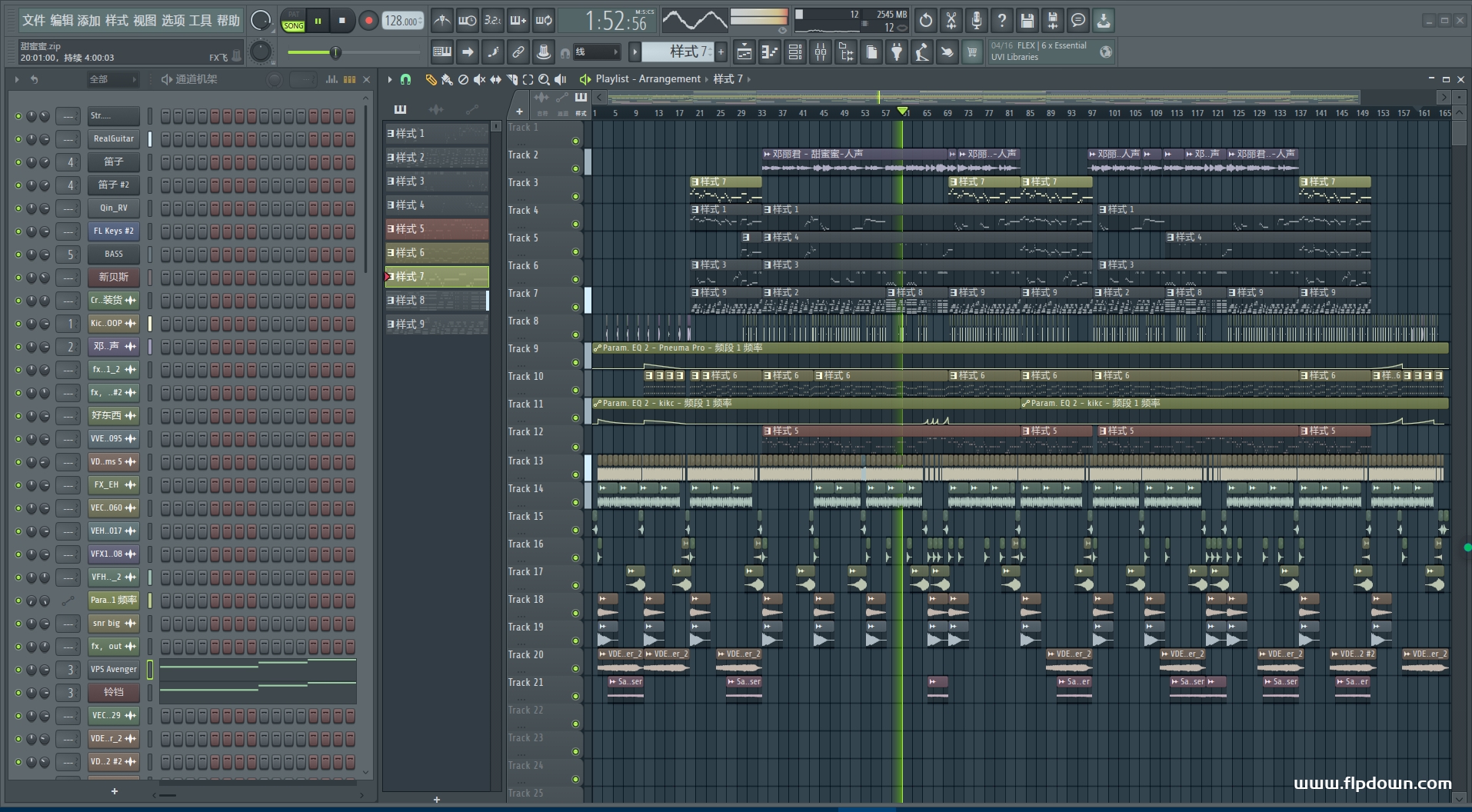Viewport: 1472px width, 812px height.
Task: Select the playlist zoom tool
Action: click(x=545, y=79)
